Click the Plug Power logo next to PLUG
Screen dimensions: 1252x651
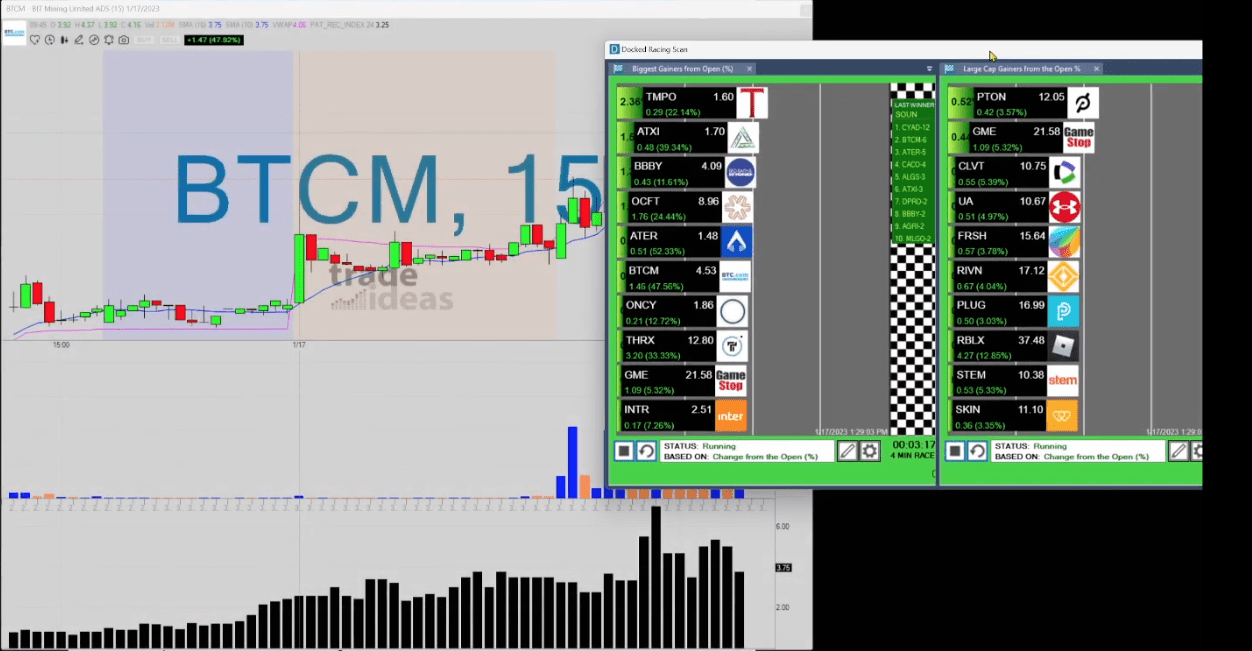(1063, 311)
